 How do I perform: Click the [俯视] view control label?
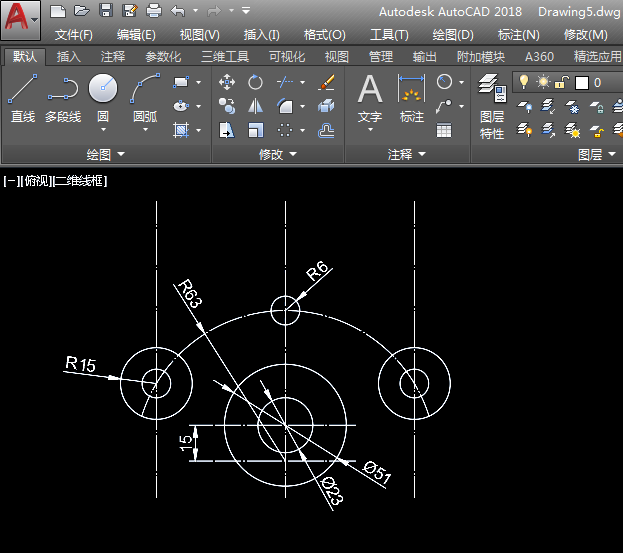tap(37, 181)
